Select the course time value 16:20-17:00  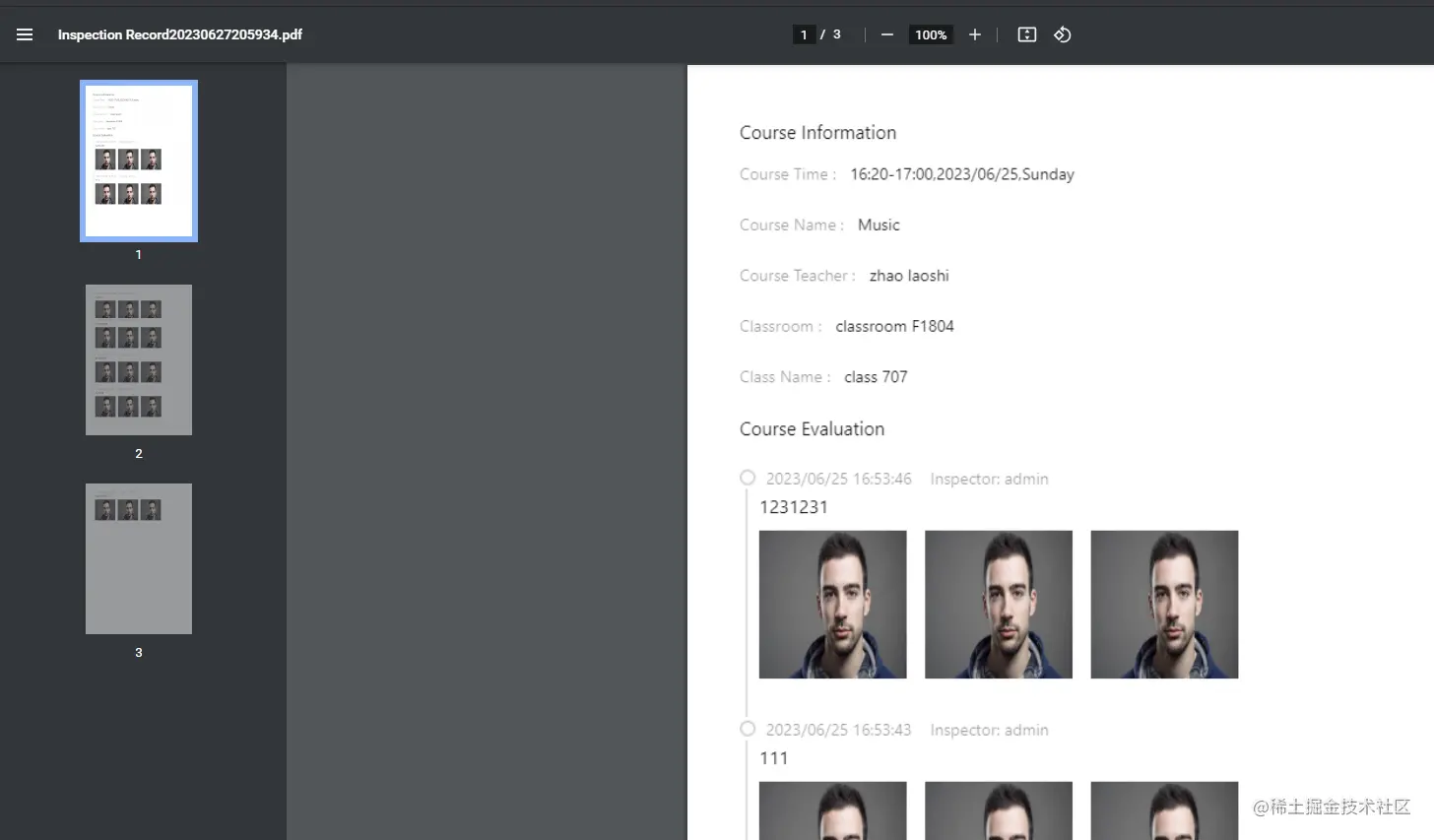[x=962, y=174]
